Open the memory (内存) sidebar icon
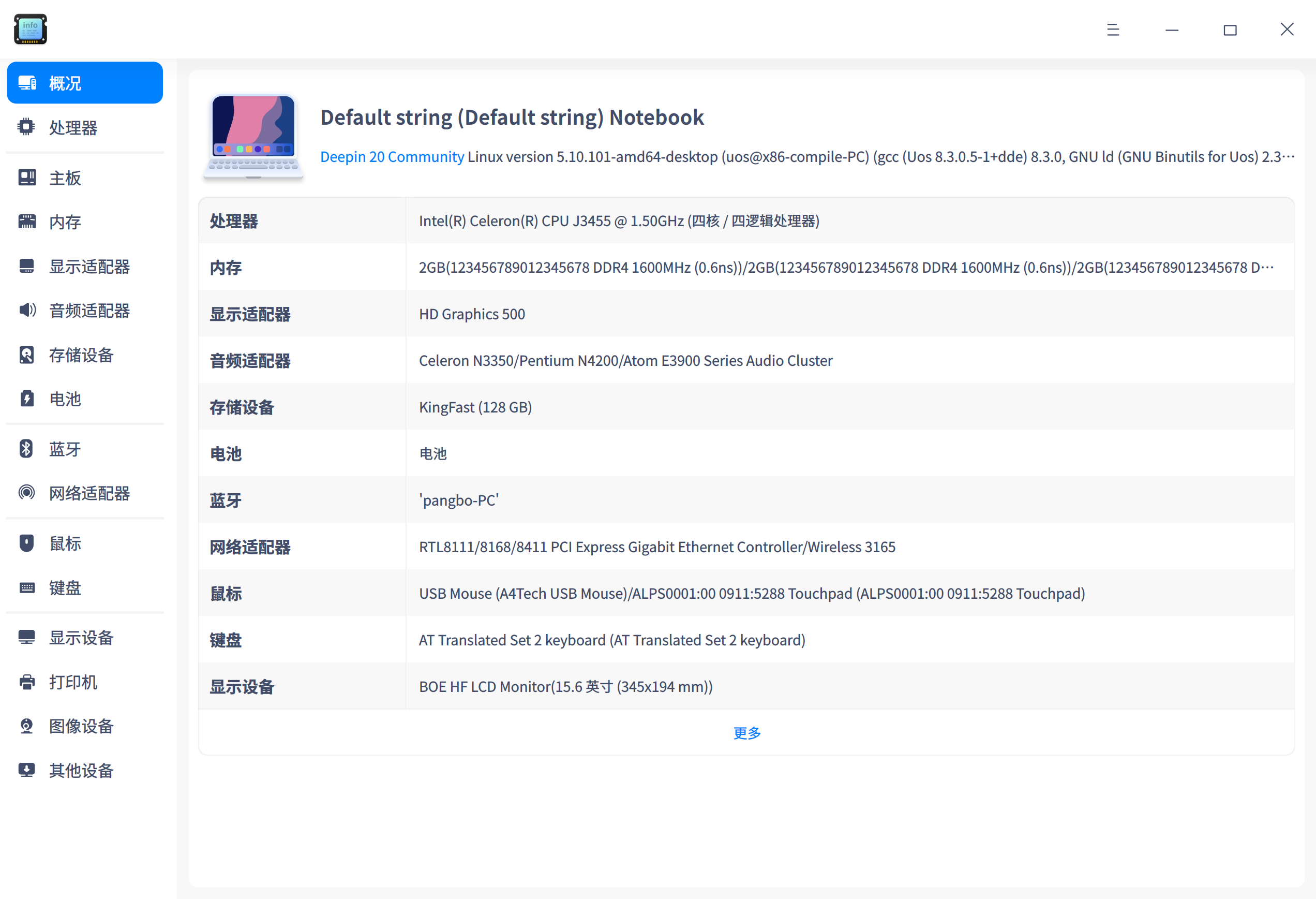 [26, 222]
